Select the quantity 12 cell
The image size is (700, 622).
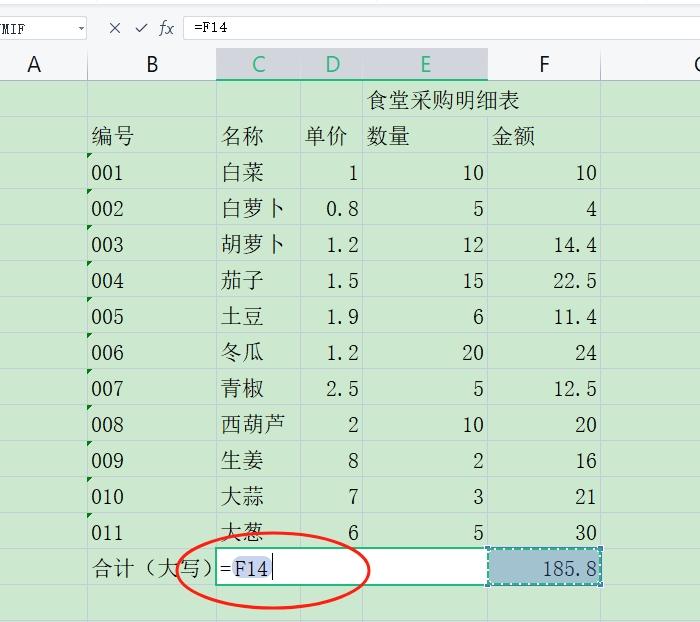coord(425,244)
